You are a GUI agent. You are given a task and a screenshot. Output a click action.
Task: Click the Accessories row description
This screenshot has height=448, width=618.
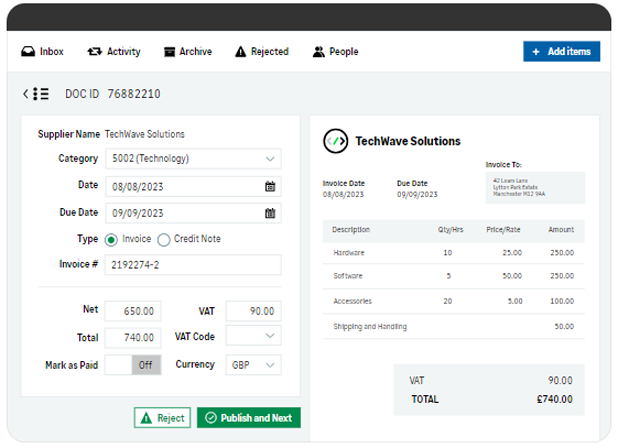[x=352, y=301]
